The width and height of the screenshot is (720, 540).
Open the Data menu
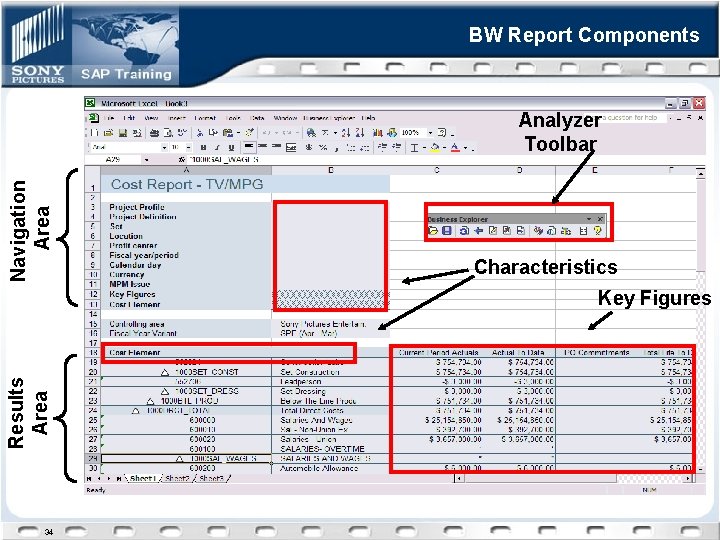tap(257, 118)
